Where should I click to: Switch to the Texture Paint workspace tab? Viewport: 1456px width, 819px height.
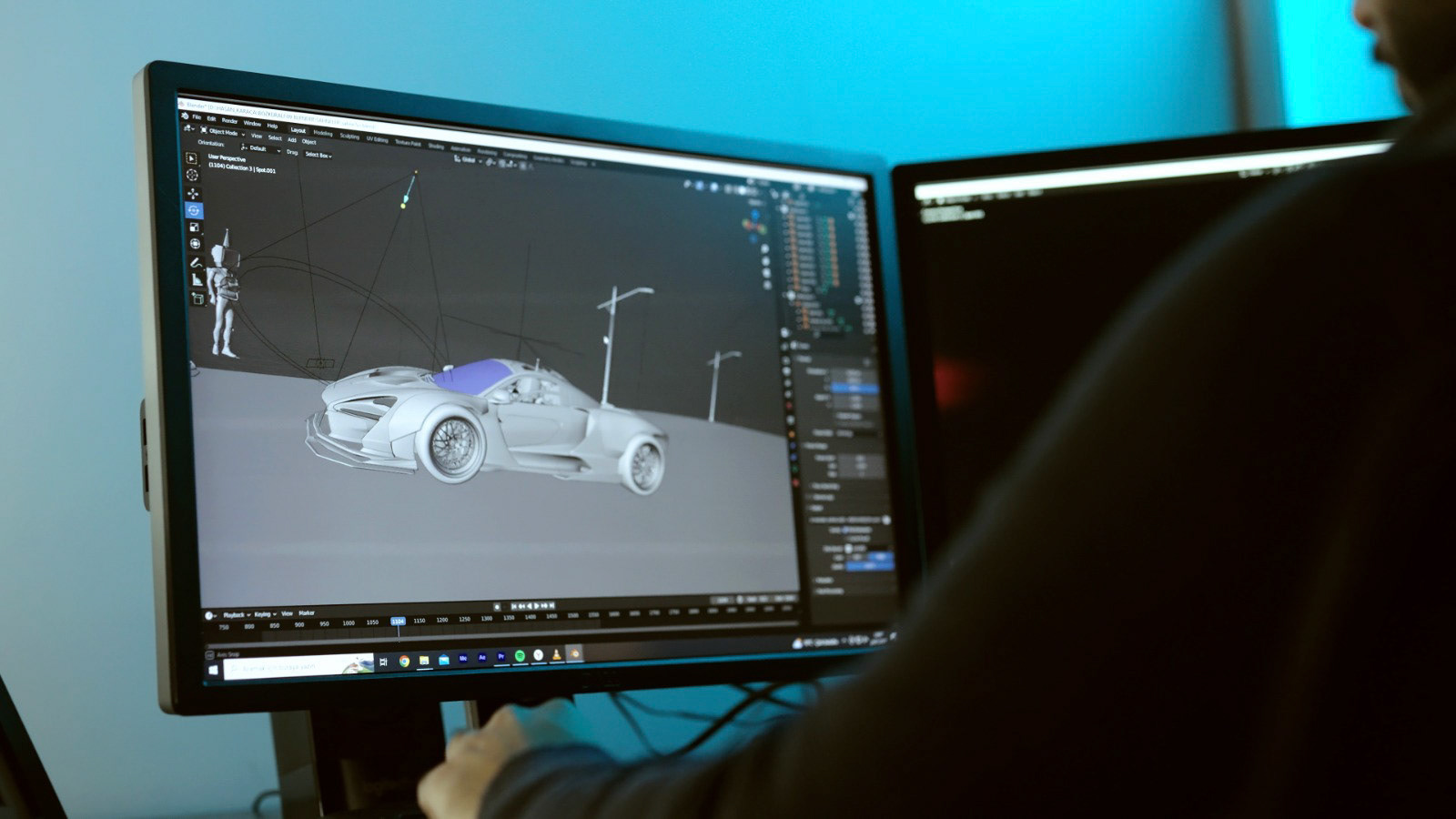tap(408, 143)
